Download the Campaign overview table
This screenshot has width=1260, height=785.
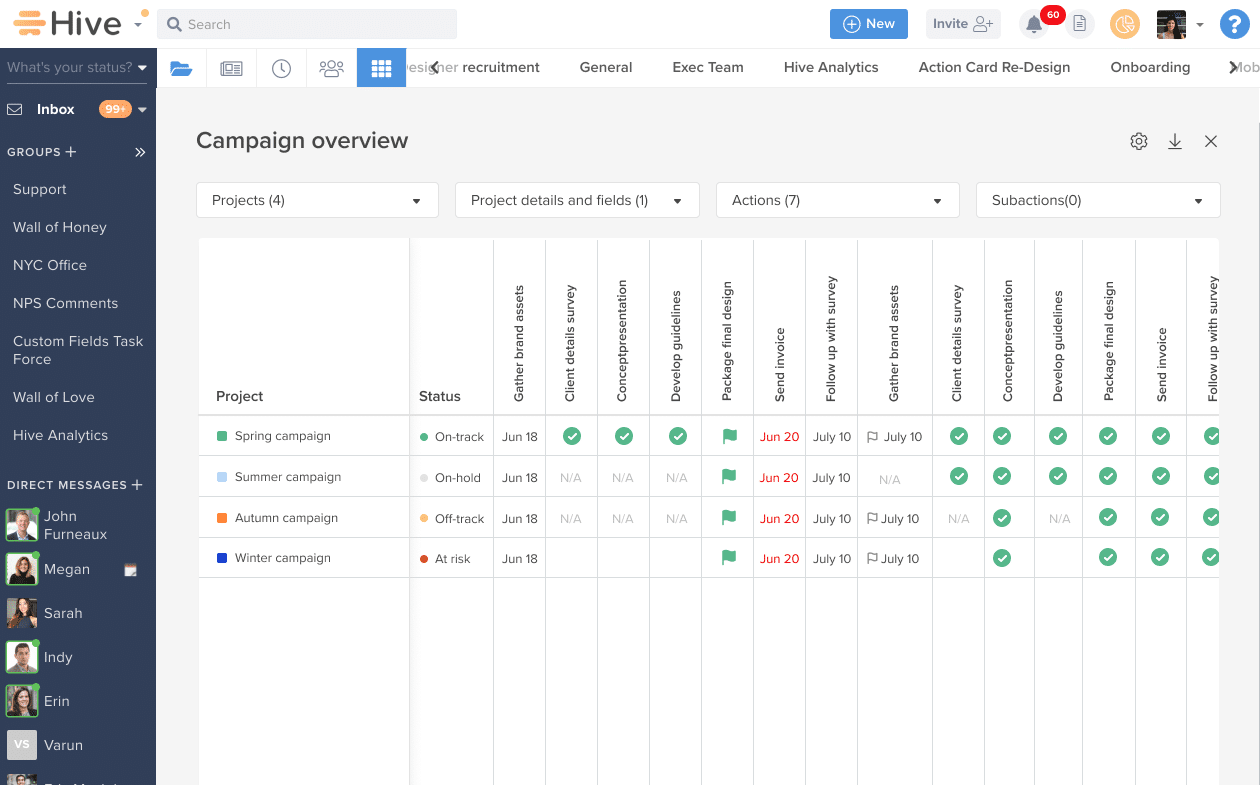1175,141
